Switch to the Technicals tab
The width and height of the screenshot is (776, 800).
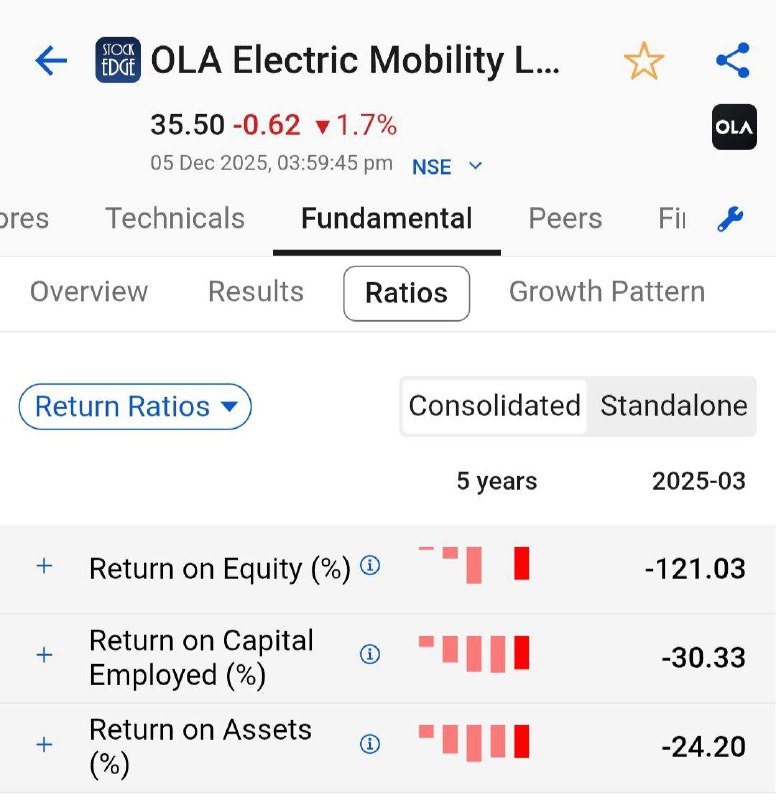[175, 219]
